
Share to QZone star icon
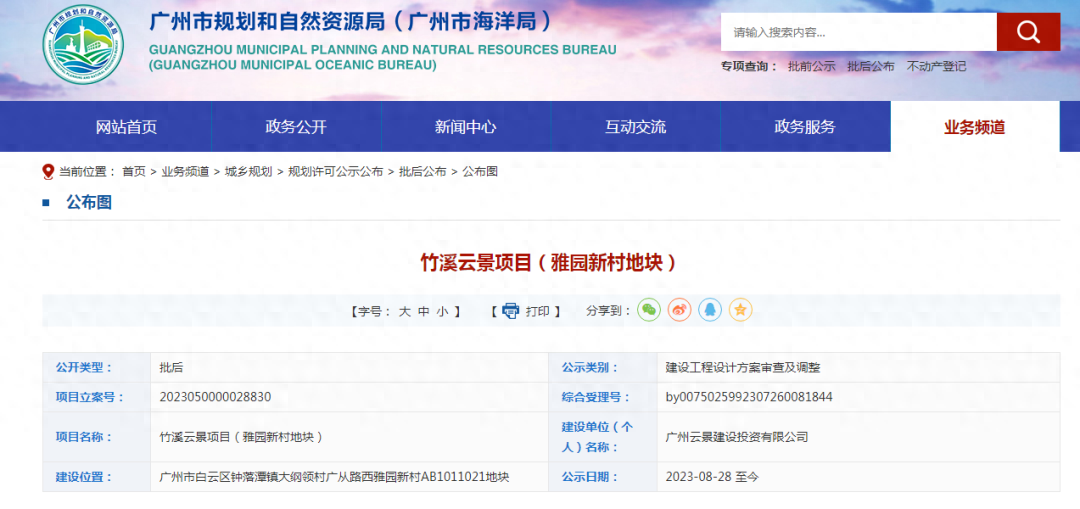point(740,311)
